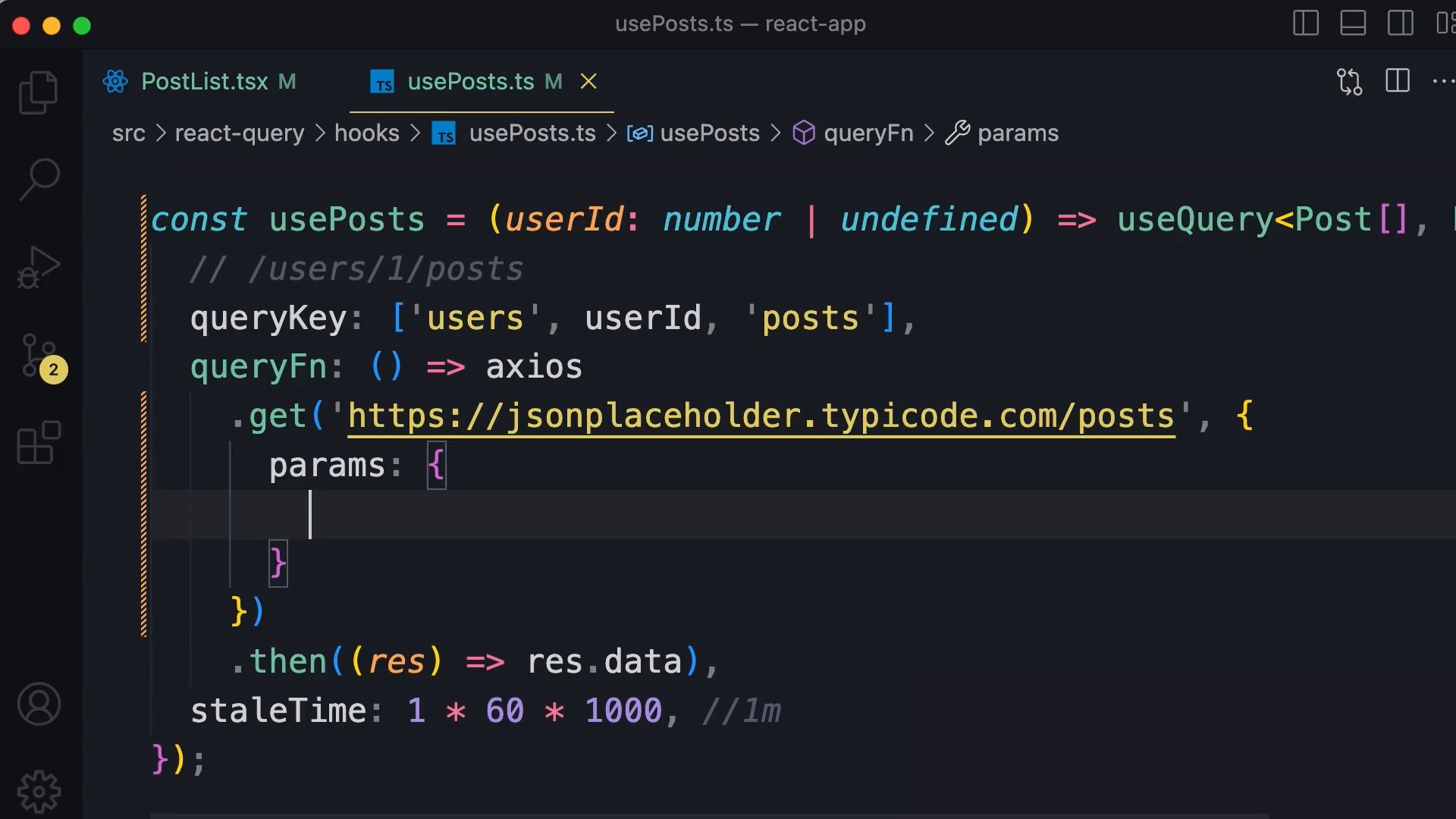Open editor More Actions ellipsis menu
This screenshot has height=819, width=1456.
pyautogui.click(x=1443, y=80)
